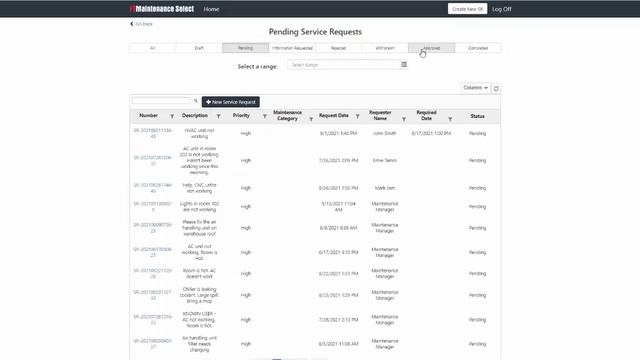Click 'Help, CNC Lathe not working' description

pyautogui.click(x=199, y=188)
